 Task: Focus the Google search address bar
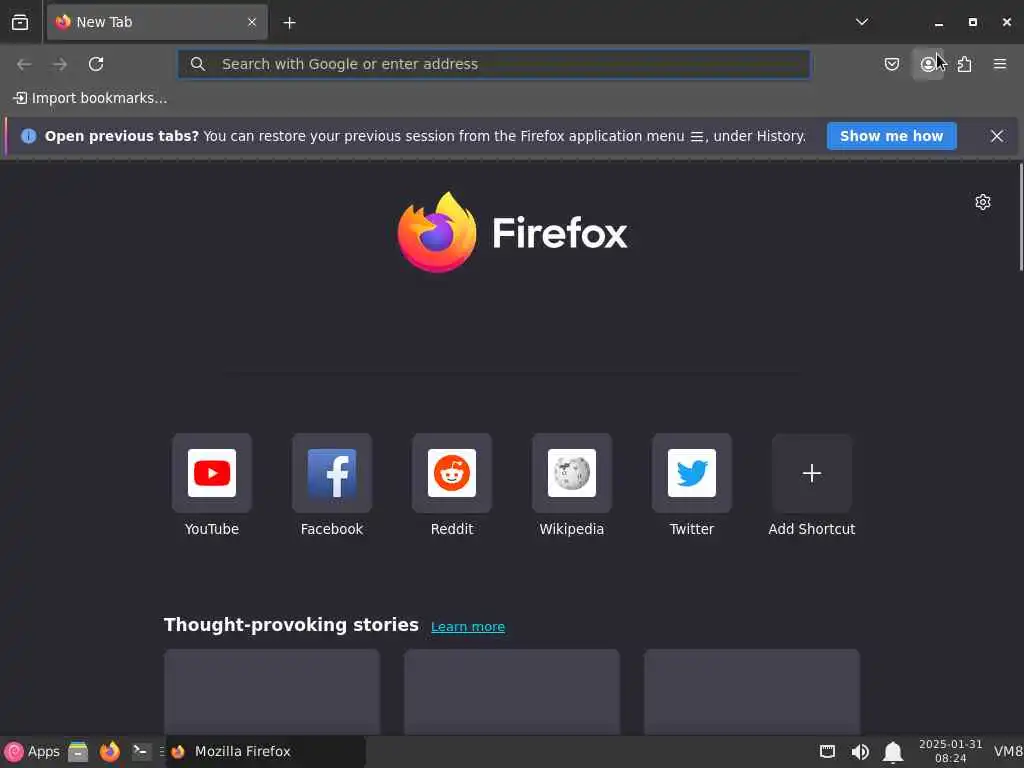[494, 64]
